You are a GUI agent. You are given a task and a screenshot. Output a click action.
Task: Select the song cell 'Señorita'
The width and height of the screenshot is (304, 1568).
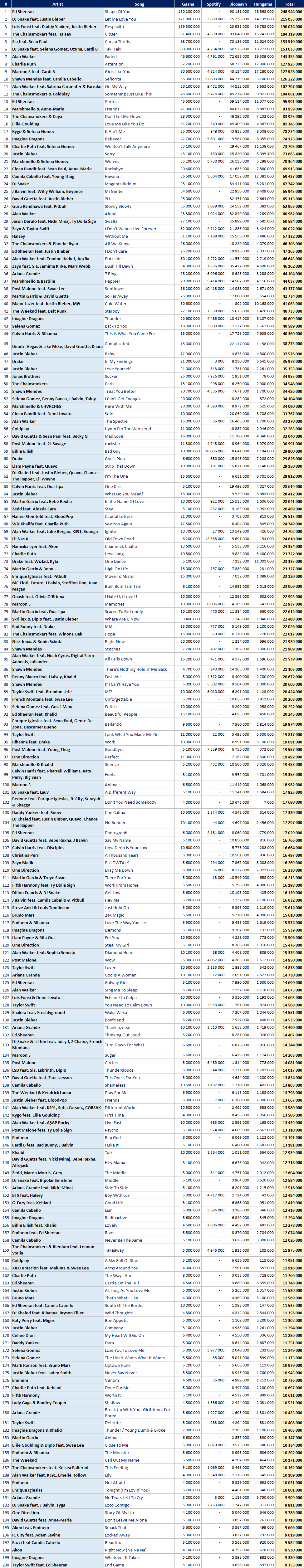pos(139,79)
